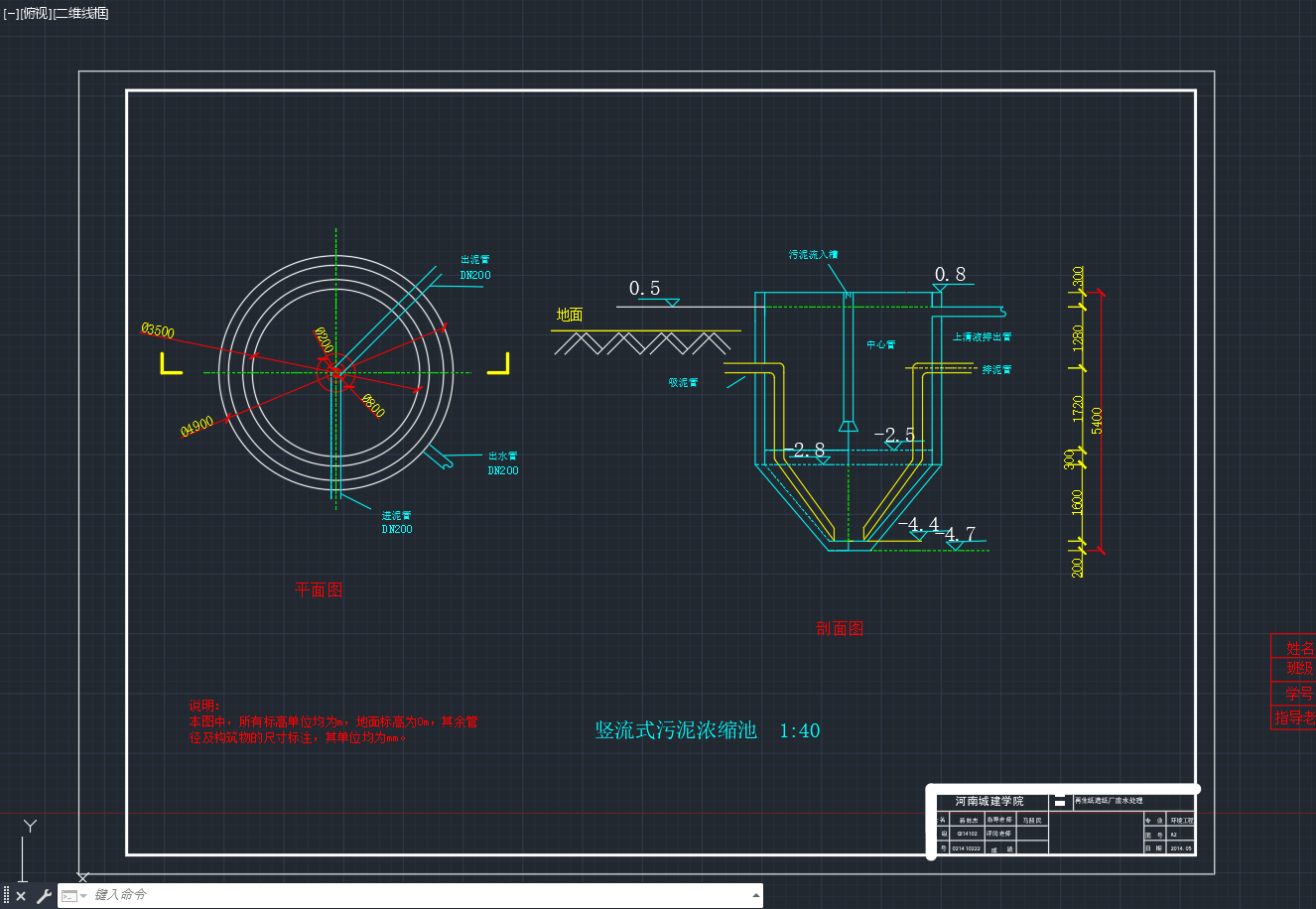Select the Ø800 diameter dimension
1316x909 pixels.
pos(373,405)
